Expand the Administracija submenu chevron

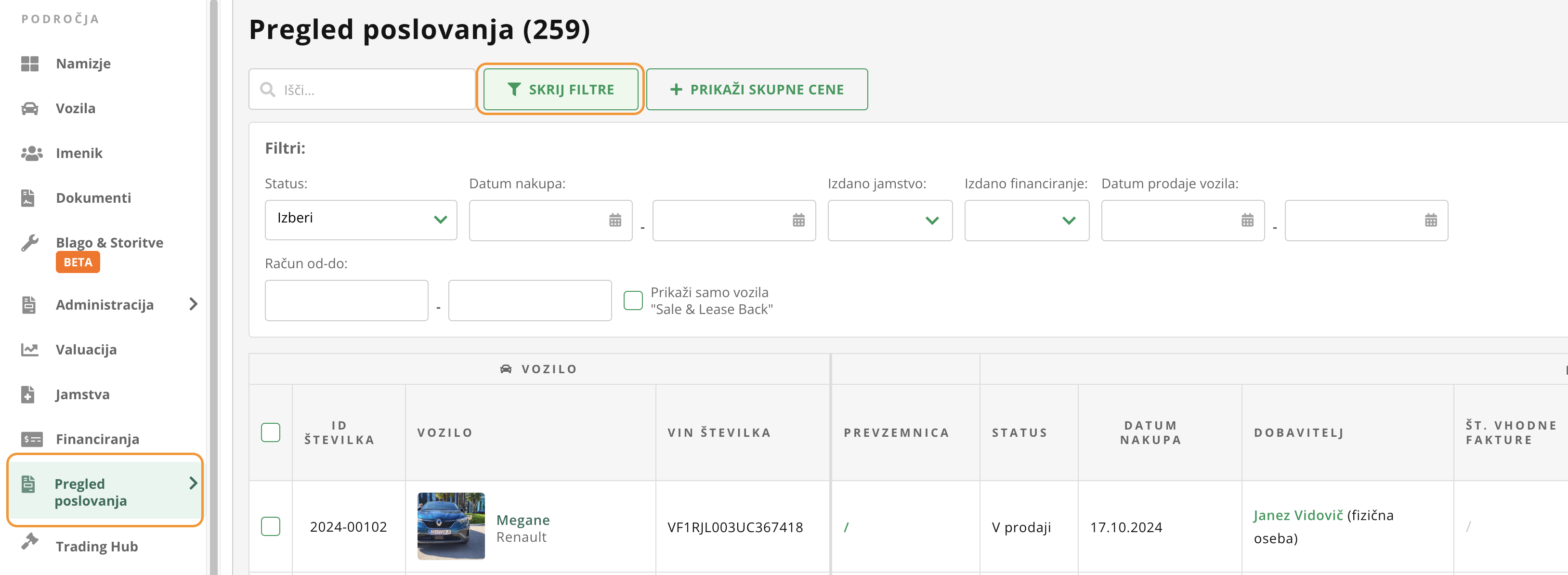click(x=193, y=304)
